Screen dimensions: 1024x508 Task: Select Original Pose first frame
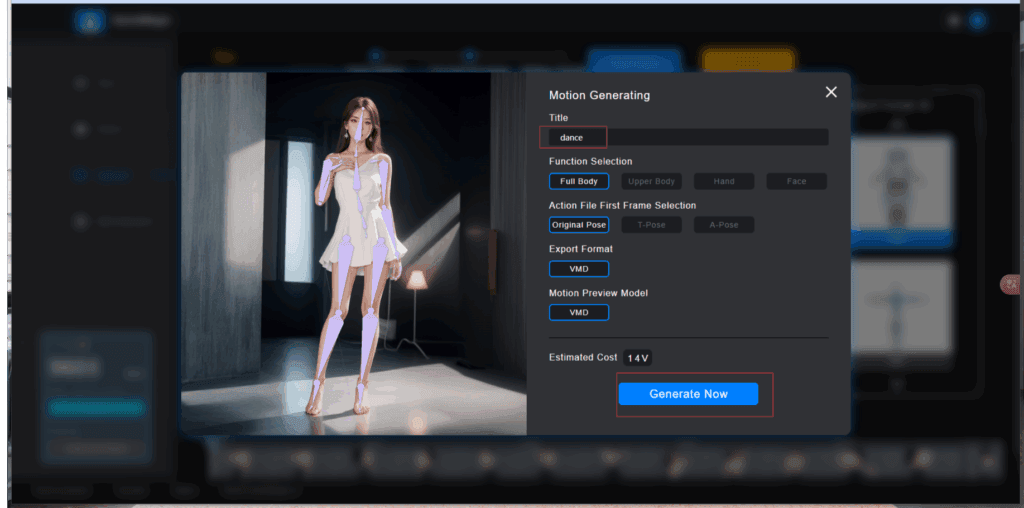coord(579,225)
